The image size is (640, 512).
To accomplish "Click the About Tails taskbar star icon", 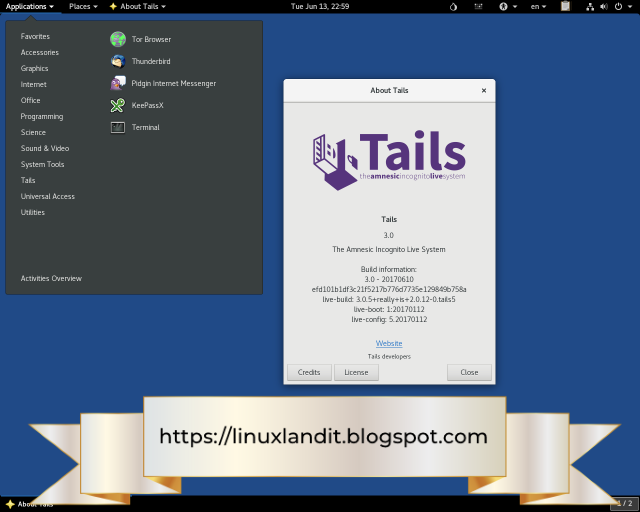I will pyautogui.click(x=10, y=504).
